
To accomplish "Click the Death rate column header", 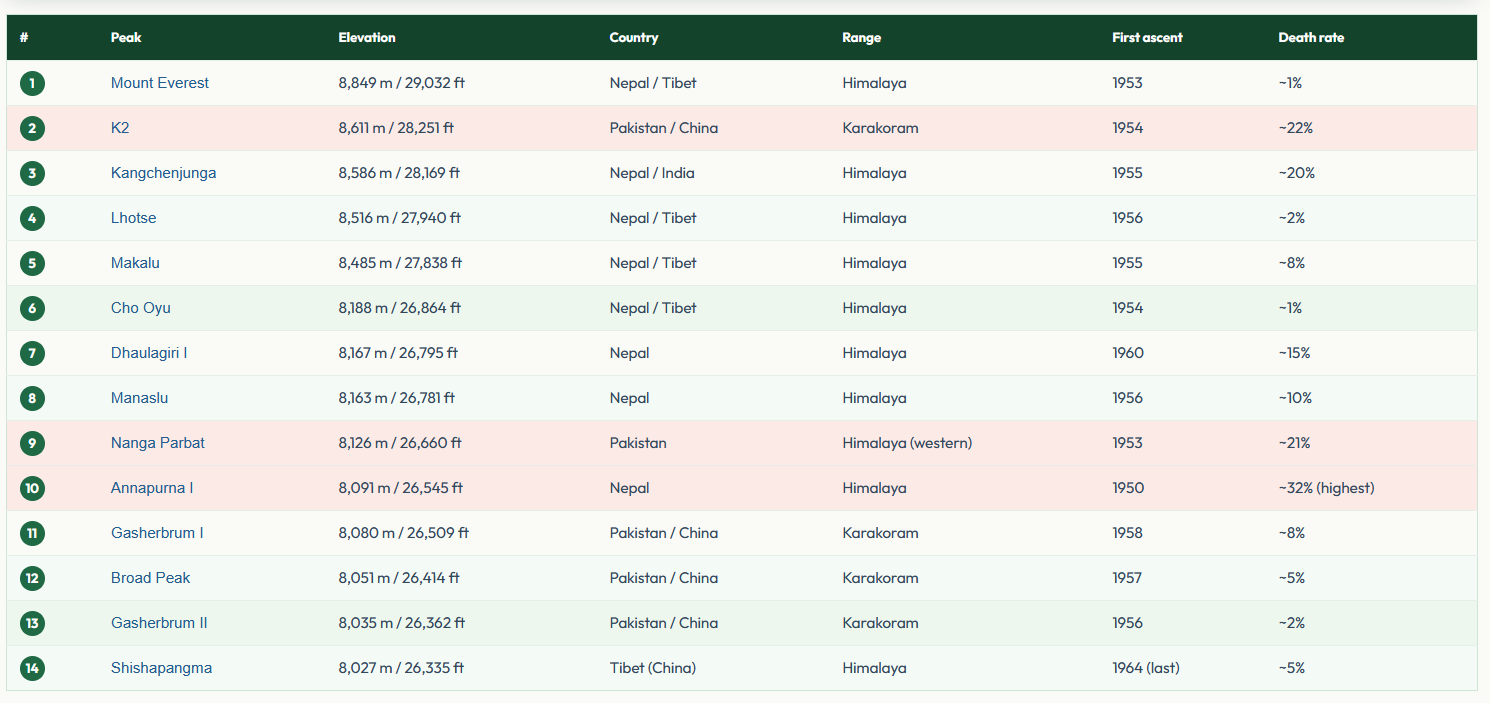I will pos(1311,38).
